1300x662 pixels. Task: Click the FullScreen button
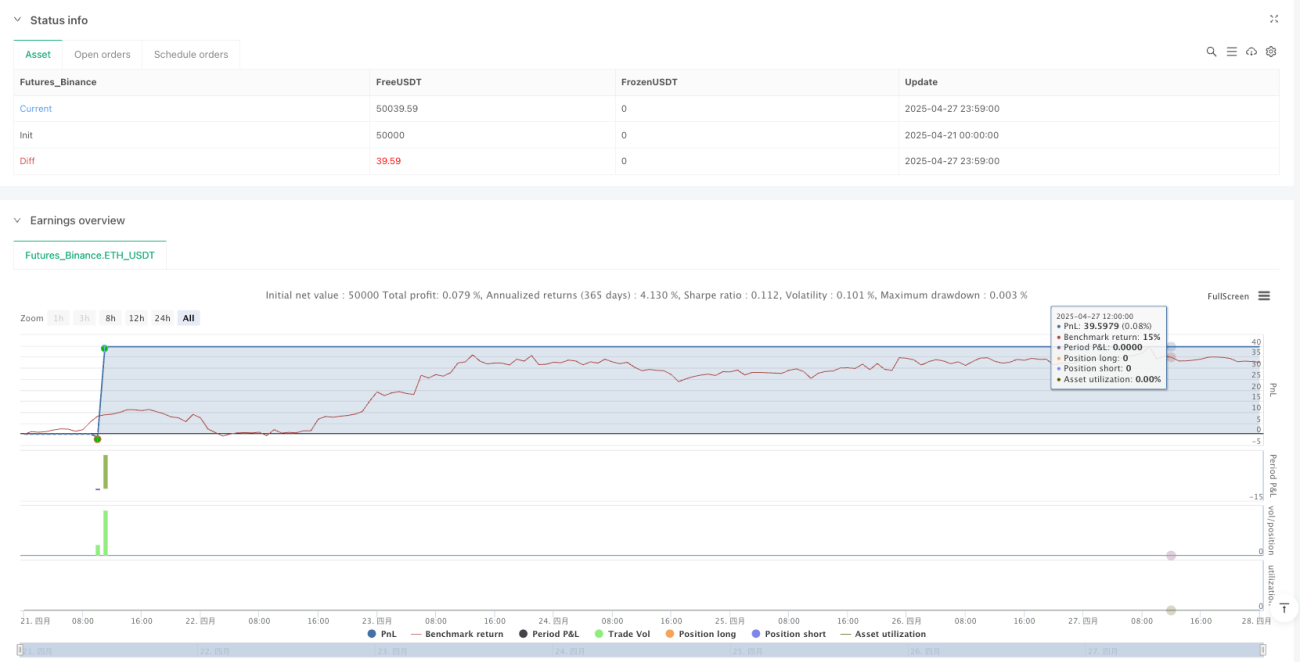[1228, 296]
